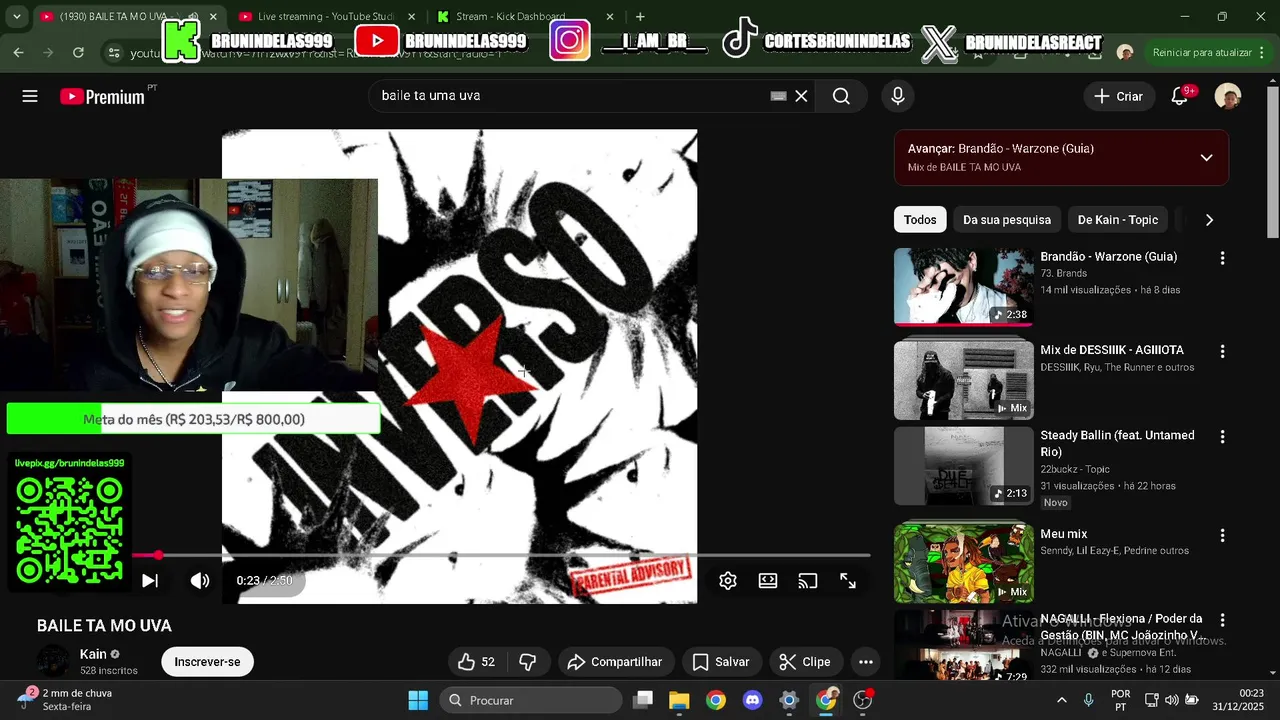The height and width of the screenshot is (720, 1280).
Task: Open the YouTube account avatar menu
Action: pyautogui.click(x=1227, y=96)
